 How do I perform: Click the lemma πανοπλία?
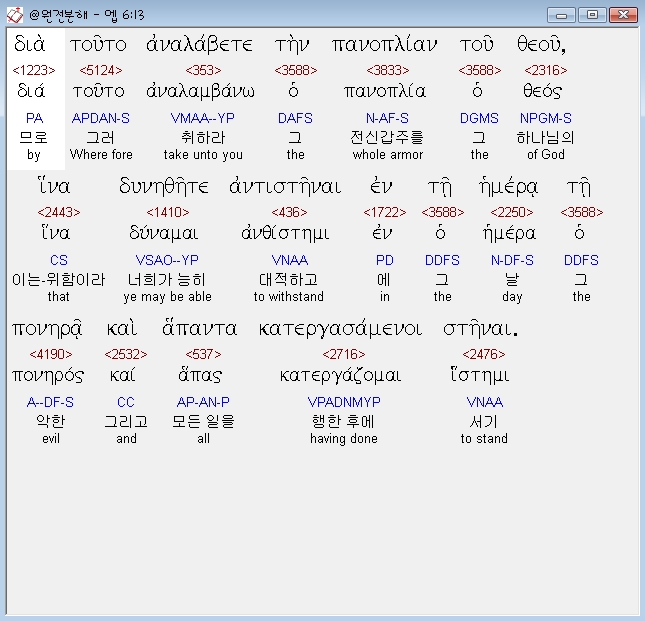pyautogui.click(x=385, y=91)
